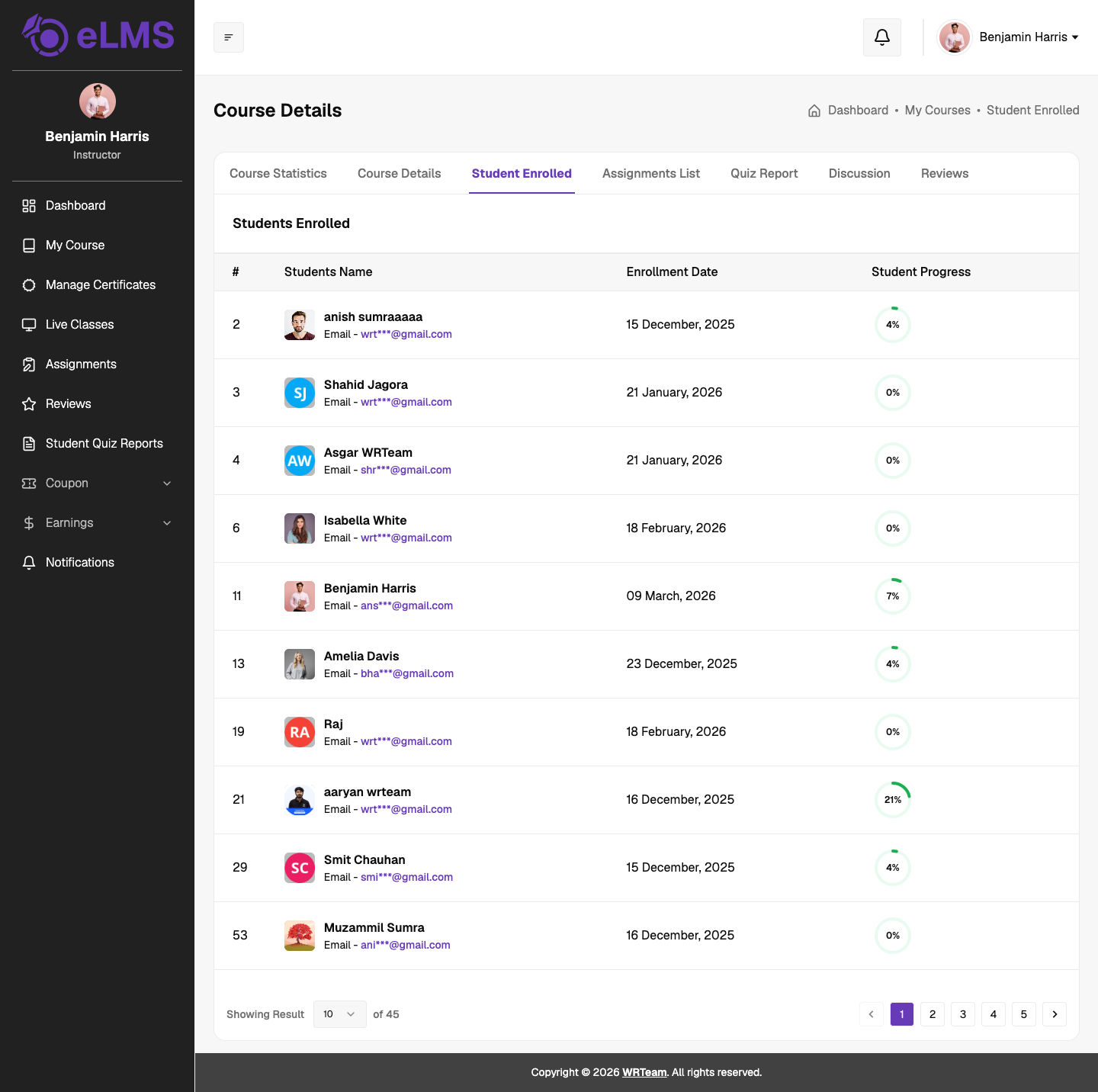
Task: Open the notification bell in the header
Action: 882,37
